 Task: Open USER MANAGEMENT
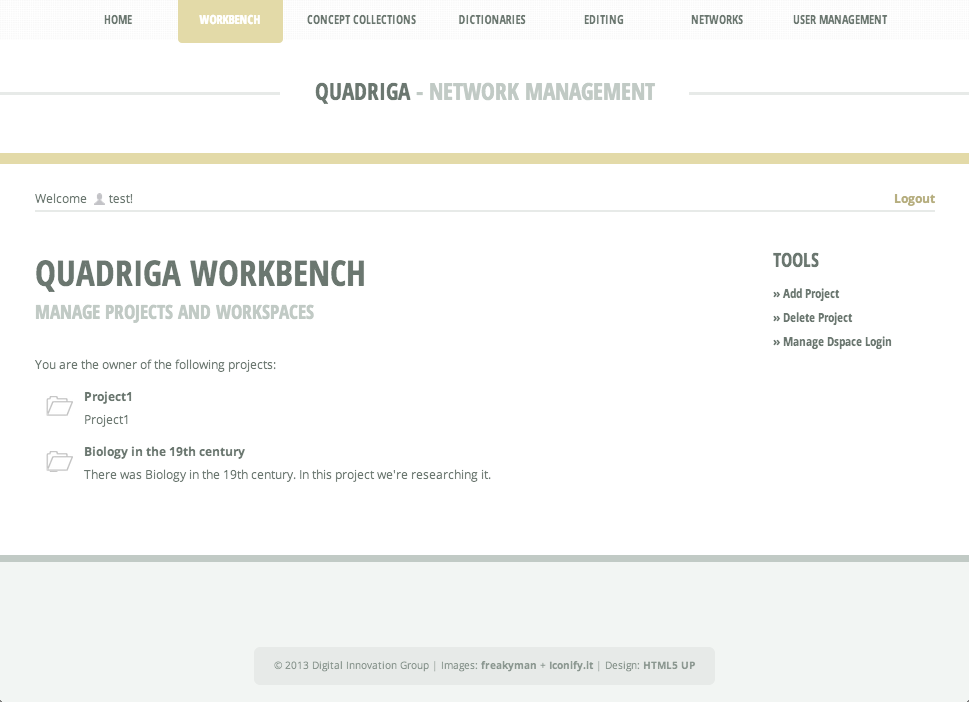click(x=839, y=20)
